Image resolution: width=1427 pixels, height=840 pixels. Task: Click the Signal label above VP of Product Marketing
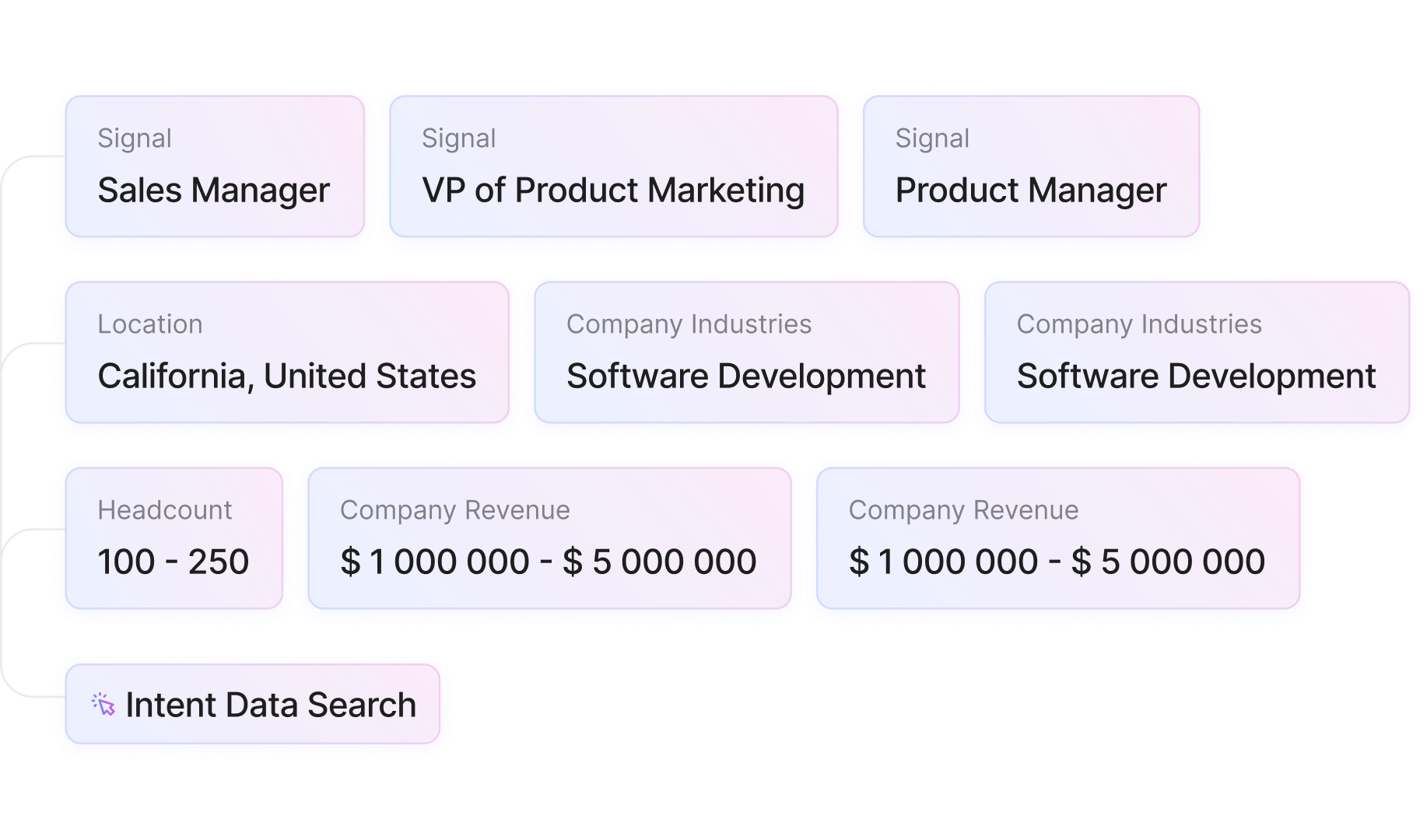coord(458,138)
